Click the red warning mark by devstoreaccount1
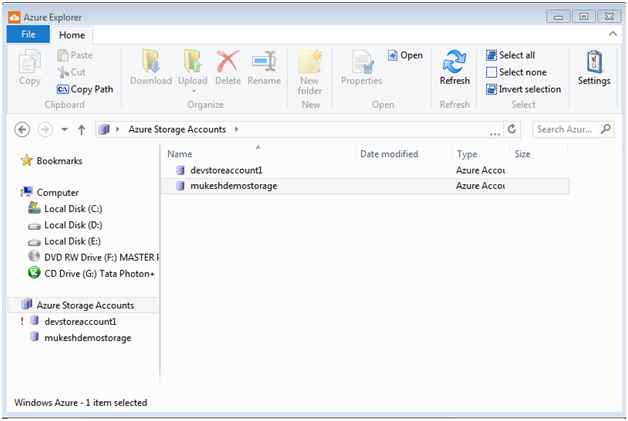Screen dimensions: 628x421 pyautogui.click(x=22, y=321)
